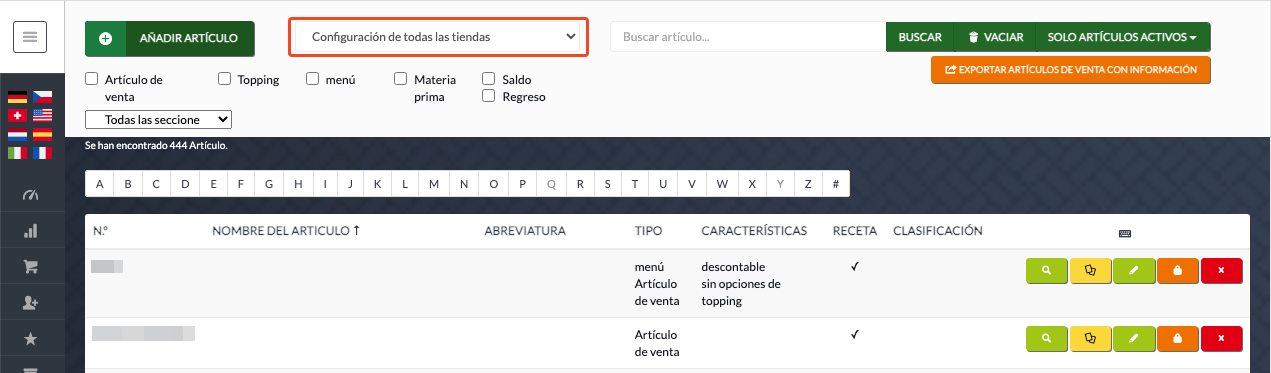This screenshot has height=373, width=1271.
Task: Sort by Nombre del artículo column header
Action: [x=286, y=231]
